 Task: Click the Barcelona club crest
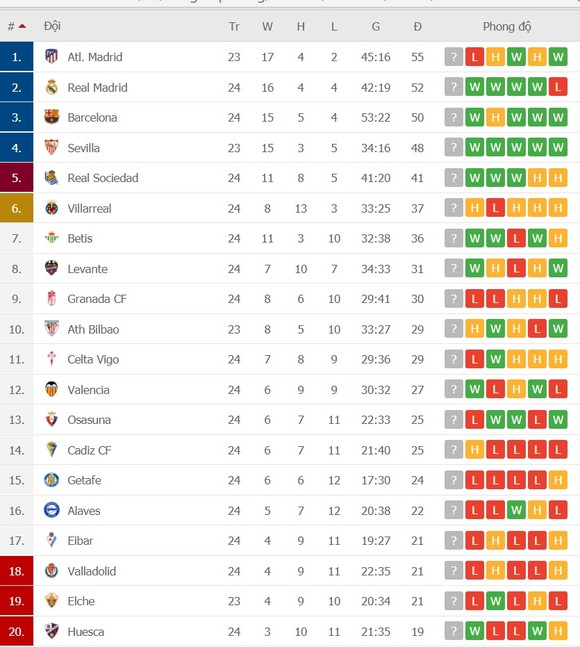point(52,117)
